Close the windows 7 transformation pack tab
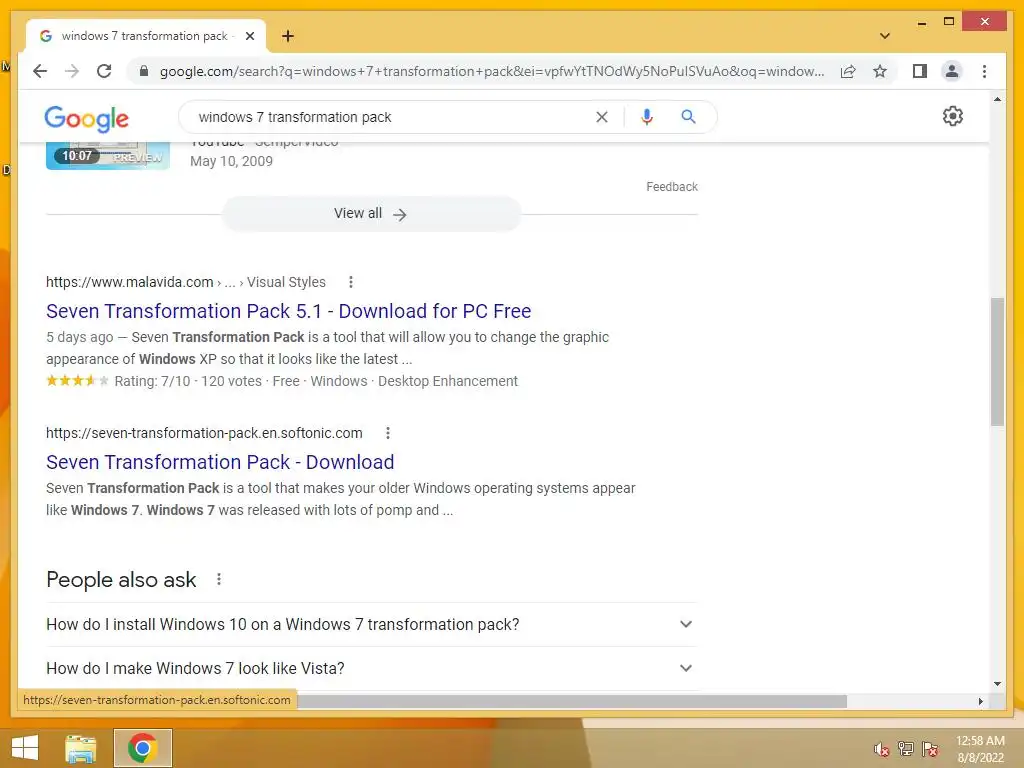The image size is (1024, 768). tap(249, 36)
